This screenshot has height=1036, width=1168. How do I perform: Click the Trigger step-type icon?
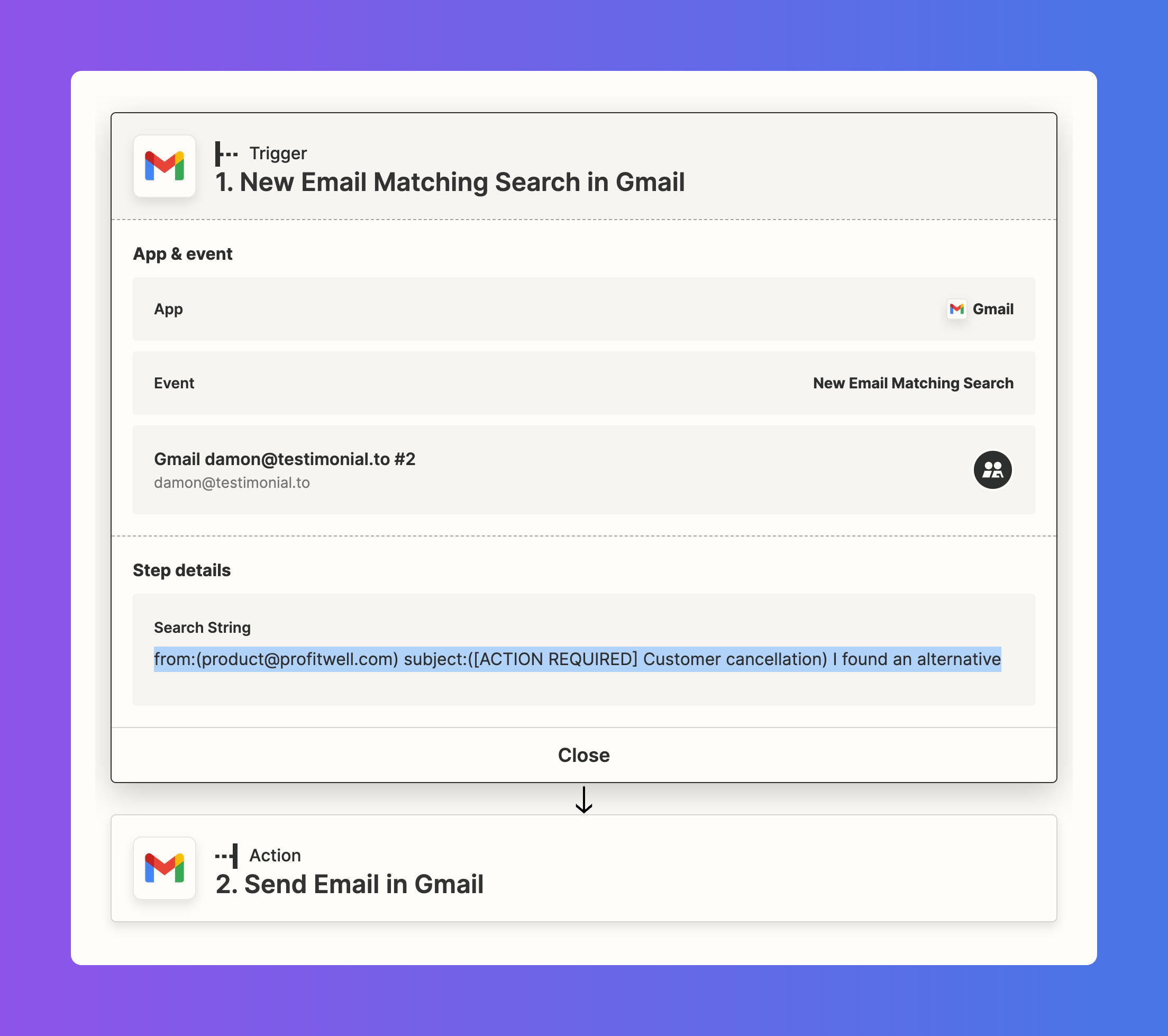(226, 154)
